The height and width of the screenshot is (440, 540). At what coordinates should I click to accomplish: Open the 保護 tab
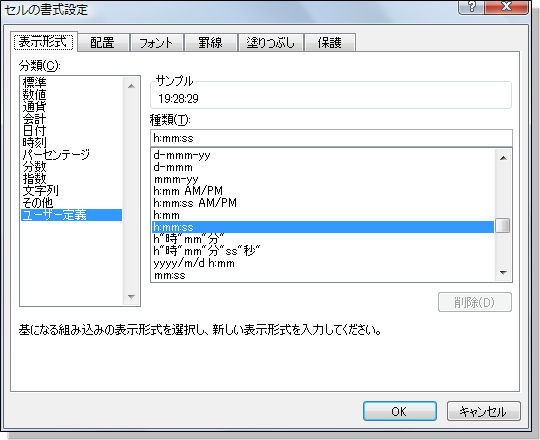click(x=330, y=43)
